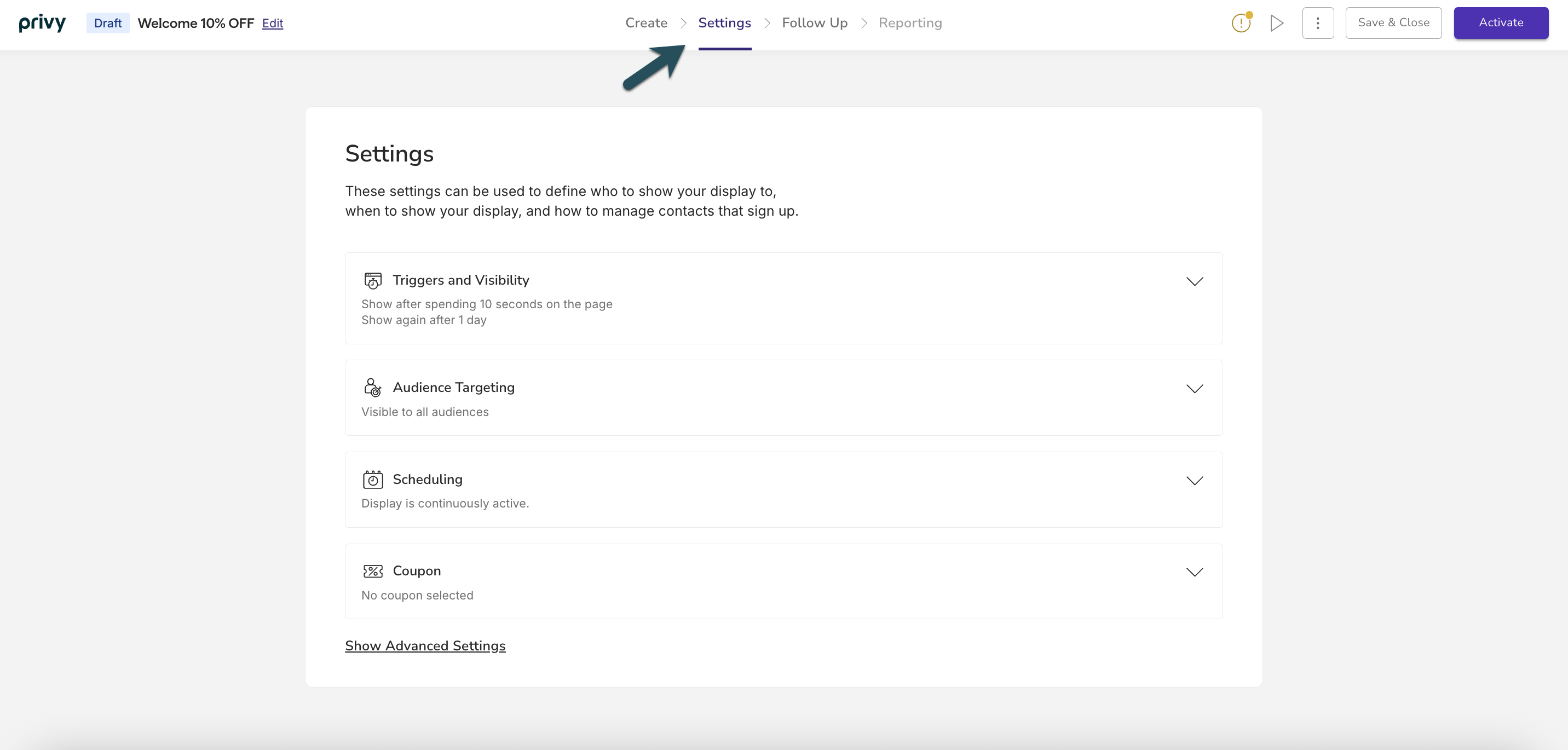
Task: Switch to the Follow Up step
Action: 815,22
